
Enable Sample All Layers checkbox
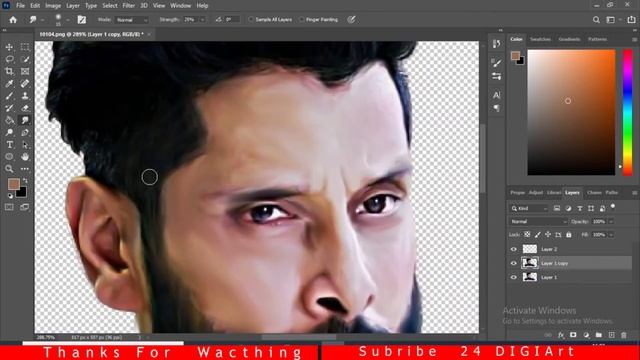click(251, 20)
